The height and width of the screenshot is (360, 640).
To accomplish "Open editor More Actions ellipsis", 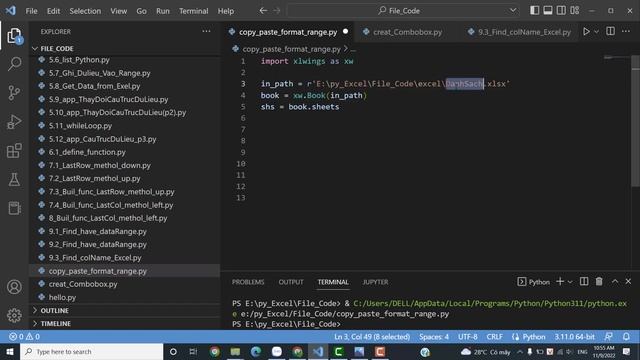I will [626, 31].
